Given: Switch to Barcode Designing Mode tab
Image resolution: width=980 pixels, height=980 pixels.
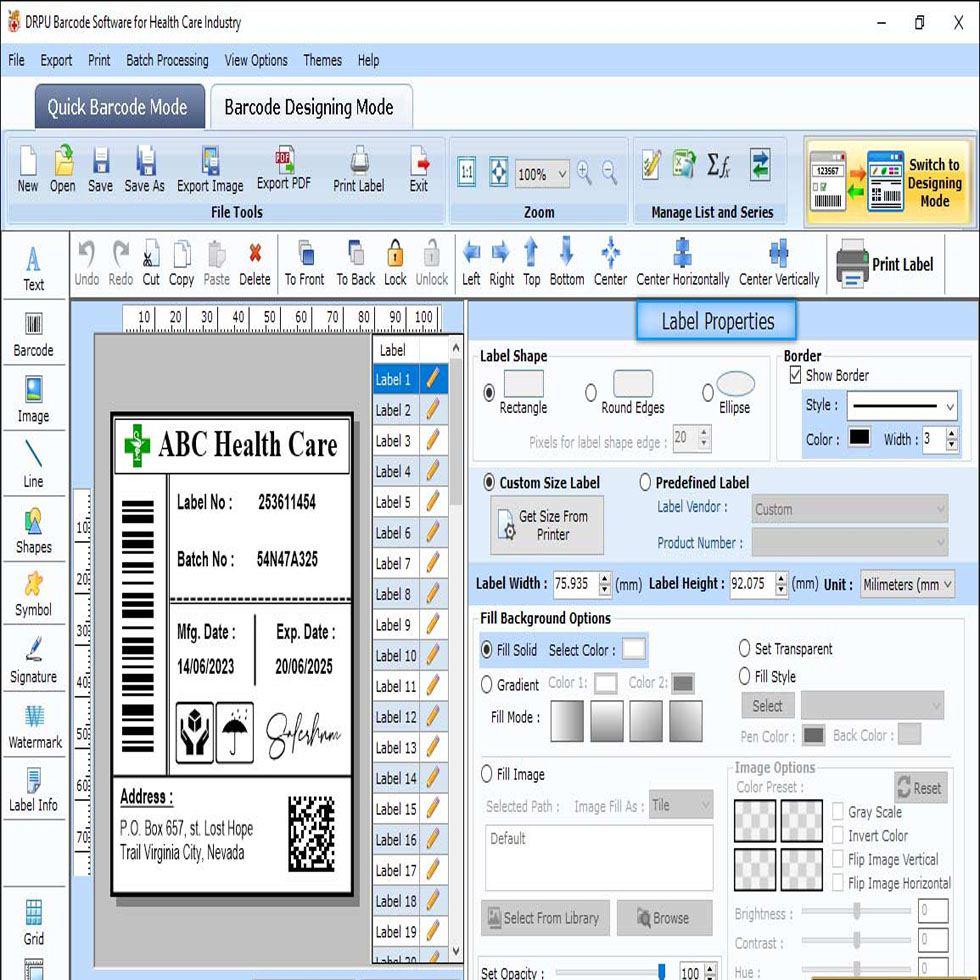Looking at the screenshot, I should coord(309,107).
